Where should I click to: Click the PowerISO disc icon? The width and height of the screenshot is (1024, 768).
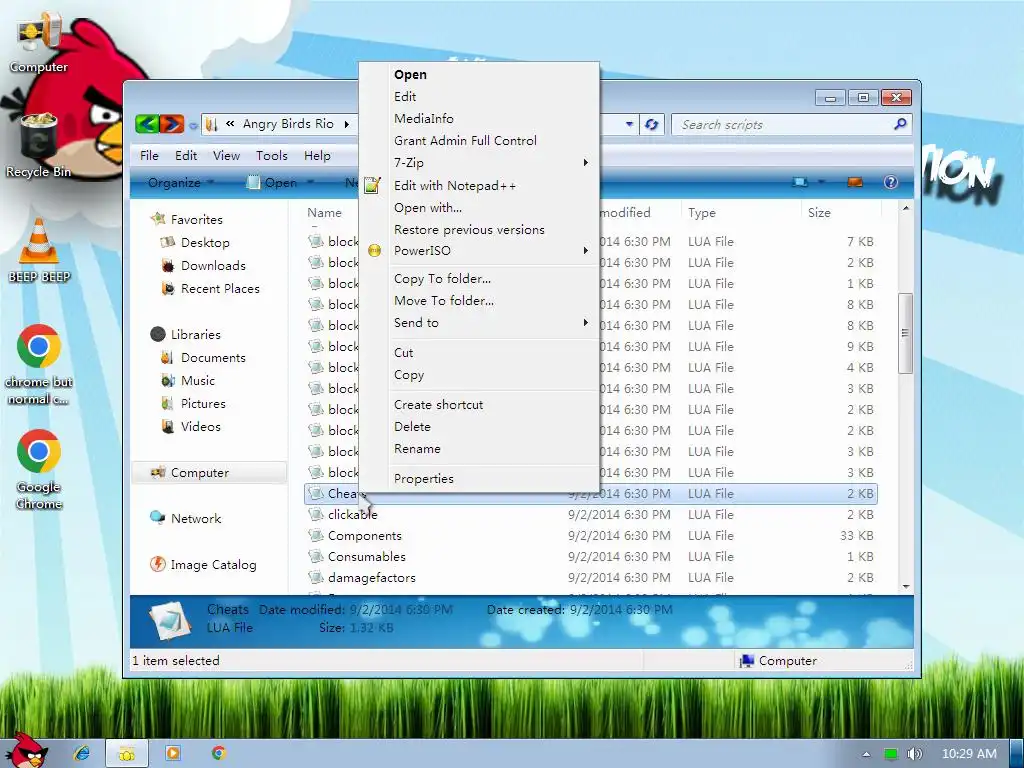point(374,250)
